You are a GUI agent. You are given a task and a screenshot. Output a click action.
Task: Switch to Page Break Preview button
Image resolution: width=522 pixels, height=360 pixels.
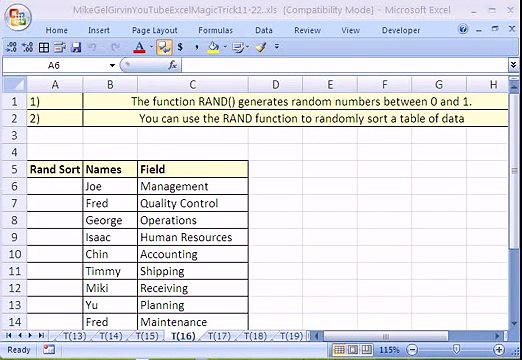(x=367, y=350)
